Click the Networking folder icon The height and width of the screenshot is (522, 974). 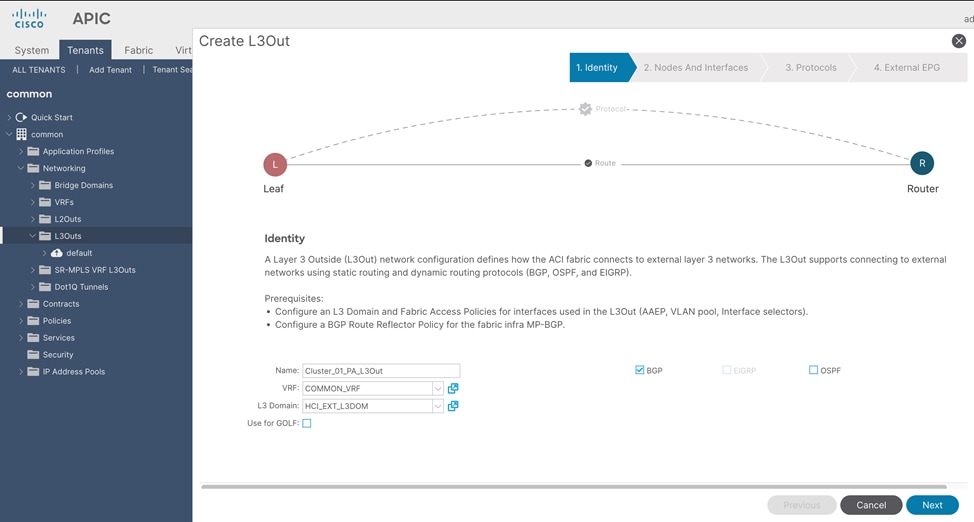(x=33, y=168)
